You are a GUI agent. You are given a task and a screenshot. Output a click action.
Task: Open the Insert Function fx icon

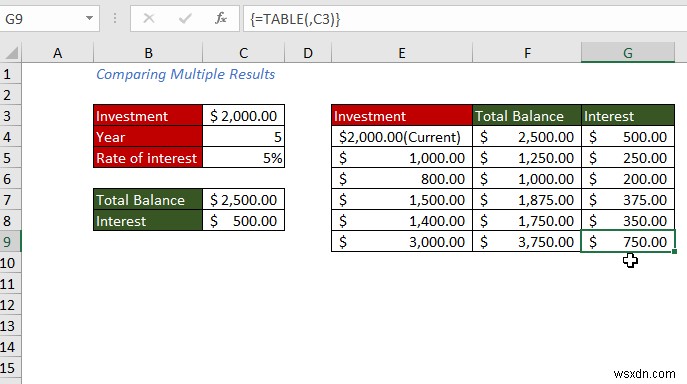(221, 18)
